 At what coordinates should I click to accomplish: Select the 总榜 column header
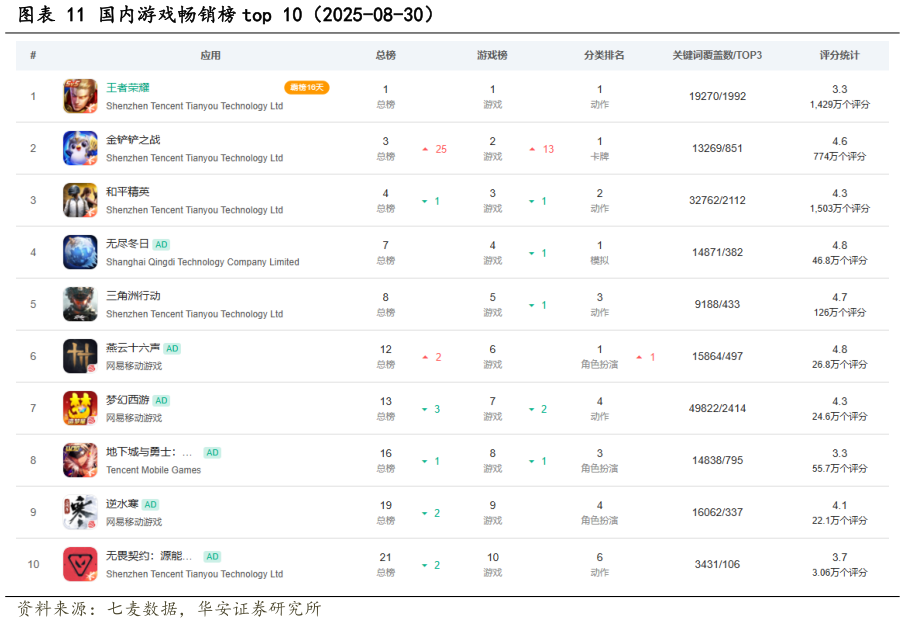click(386, 55)
